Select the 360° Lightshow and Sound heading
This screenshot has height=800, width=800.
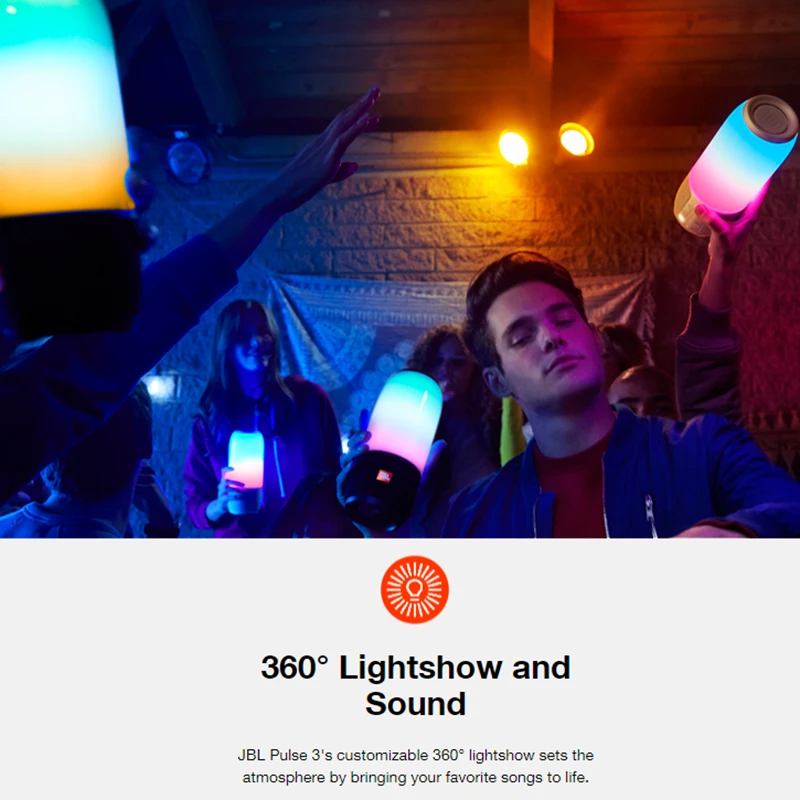tap(415, 685)
